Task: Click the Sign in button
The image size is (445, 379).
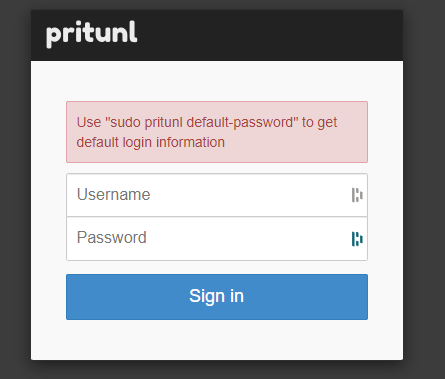Action: click(217, 297)
